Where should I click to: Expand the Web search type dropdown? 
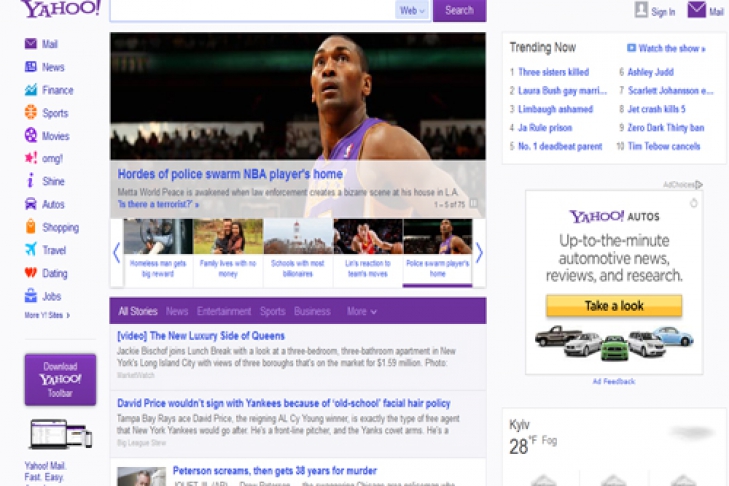412,10
